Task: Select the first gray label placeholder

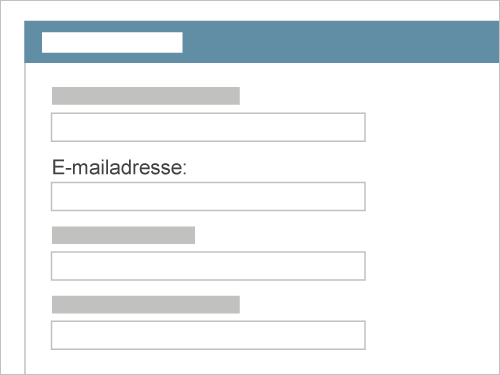Action: tap(146, 96)
